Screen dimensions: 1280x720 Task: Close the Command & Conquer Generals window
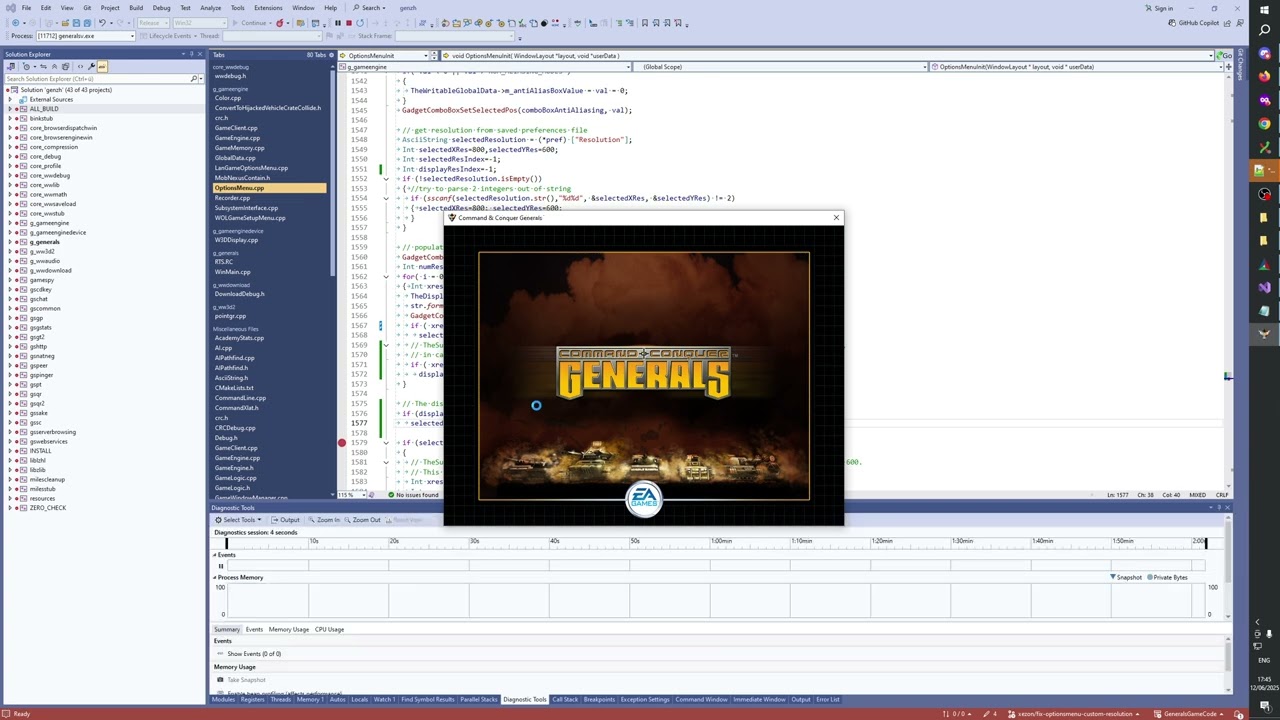click(836, 217)
